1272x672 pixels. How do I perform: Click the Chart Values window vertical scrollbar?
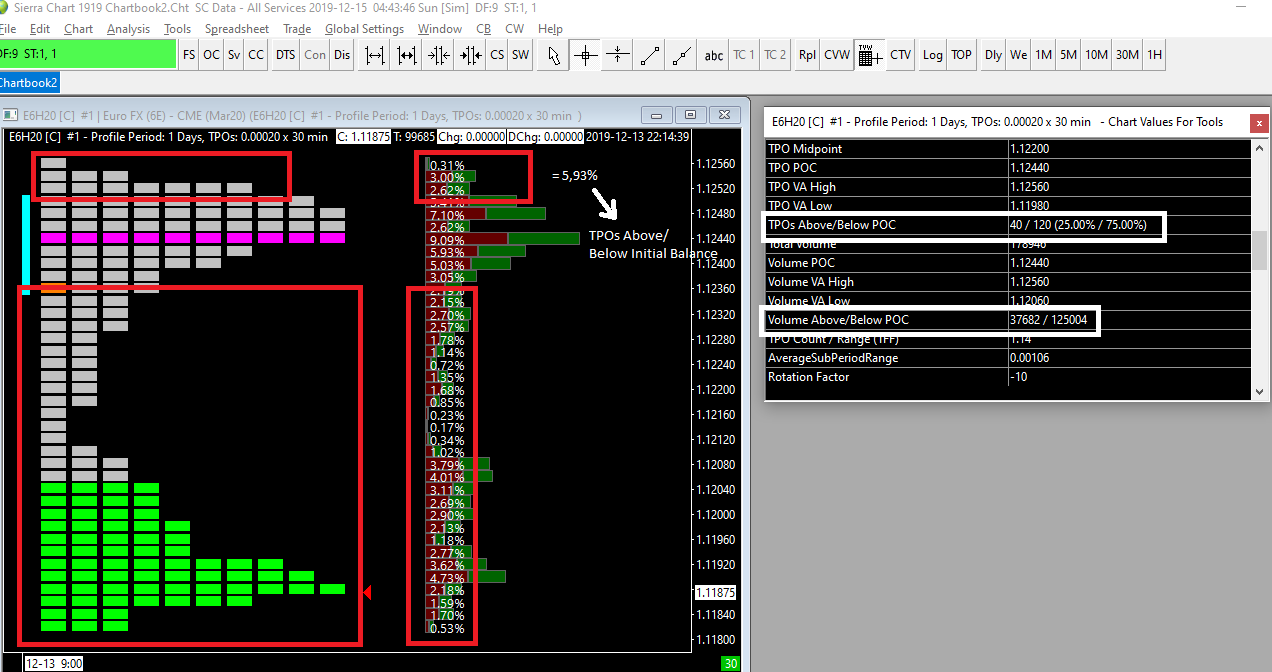click(1258, 270)
